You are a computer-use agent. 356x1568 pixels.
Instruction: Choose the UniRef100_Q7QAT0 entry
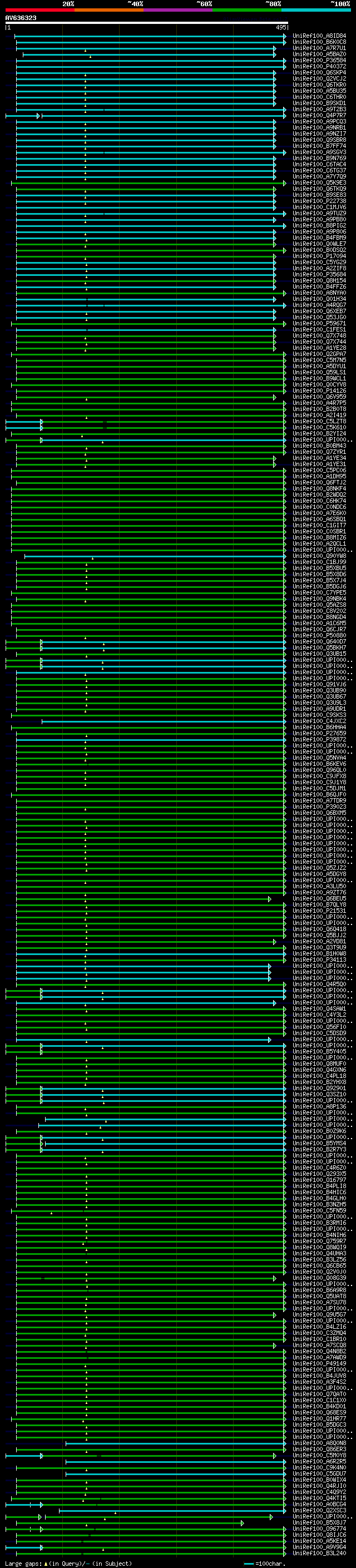319,1394
